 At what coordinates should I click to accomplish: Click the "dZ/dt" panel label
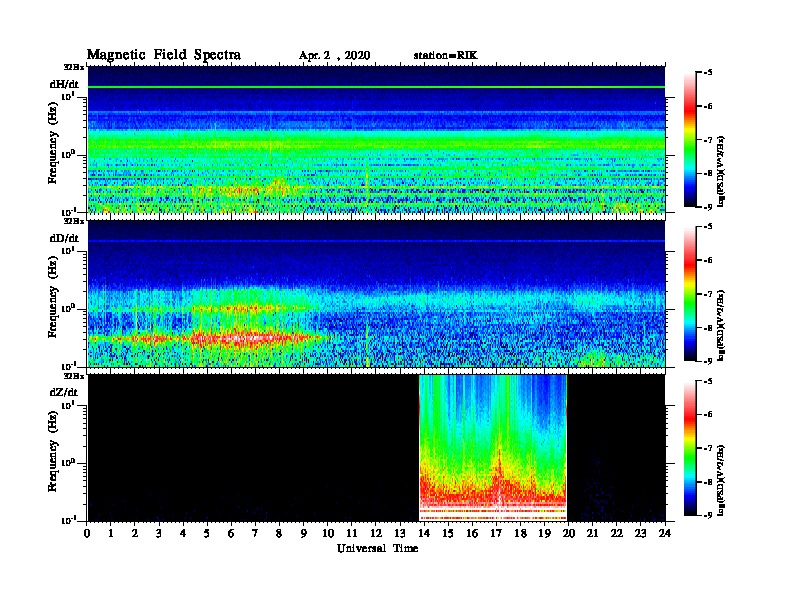point(64,392)
